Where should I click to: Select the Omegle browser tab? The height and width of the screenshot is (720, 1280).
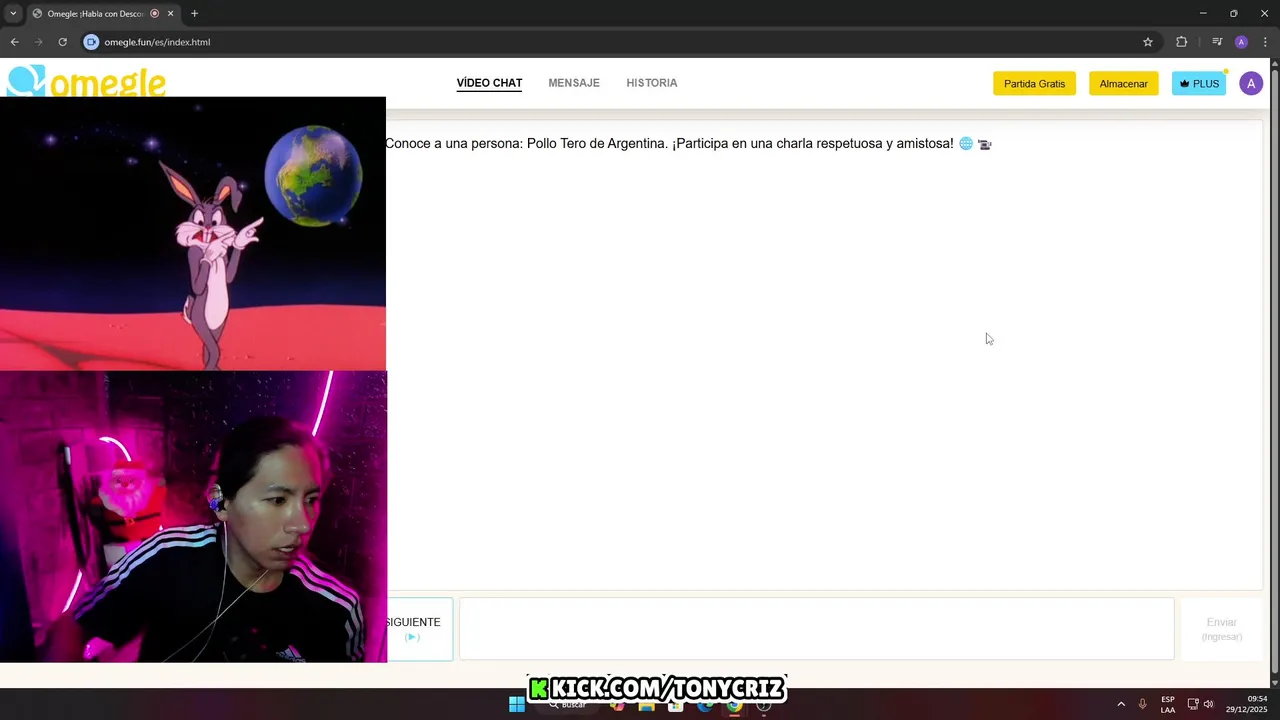point(102,14)
